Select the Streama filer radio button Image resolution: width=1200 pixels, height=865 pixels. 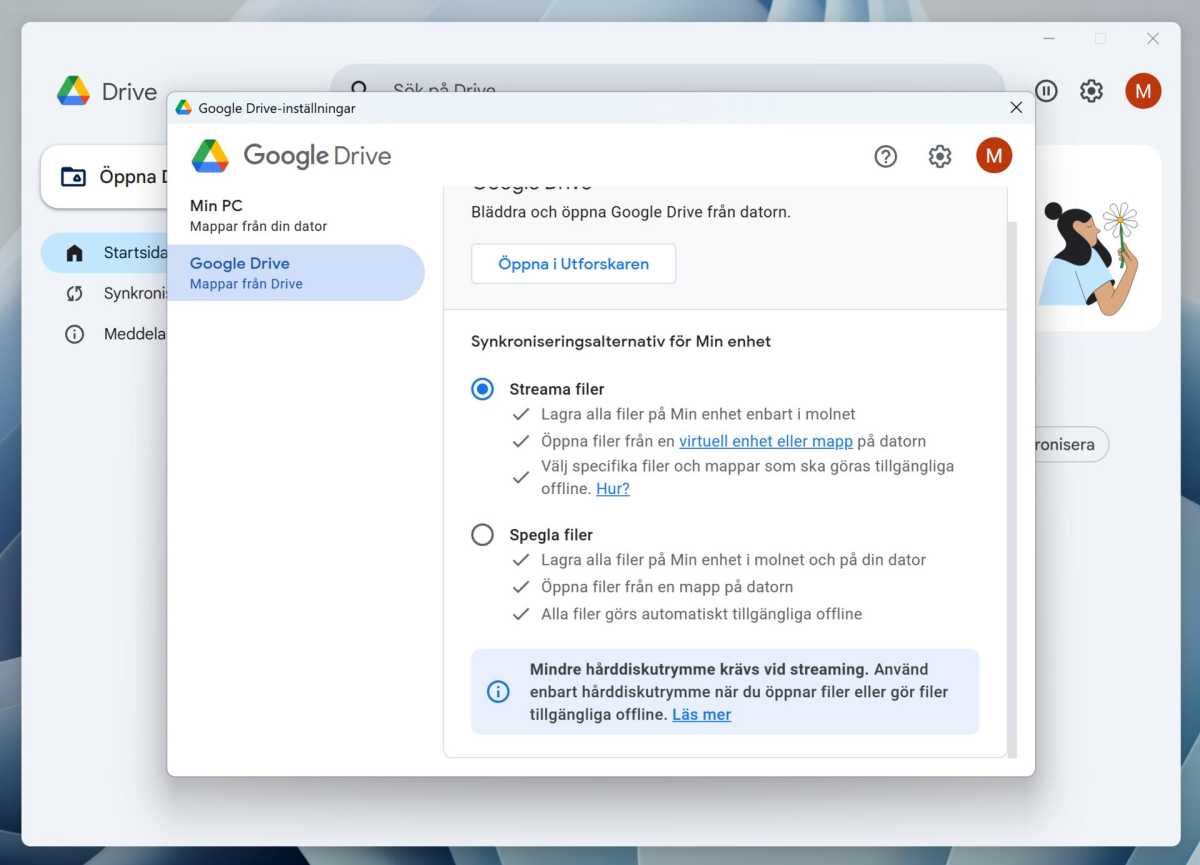pos(482,389)
